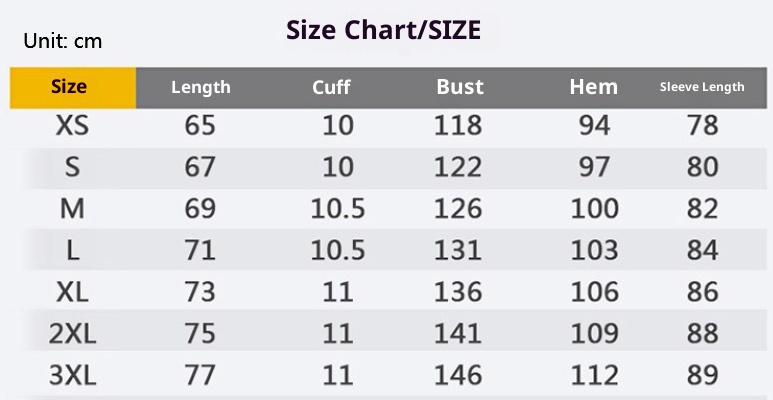
Task: Click the sleeve length value 89
Action: 703,375
